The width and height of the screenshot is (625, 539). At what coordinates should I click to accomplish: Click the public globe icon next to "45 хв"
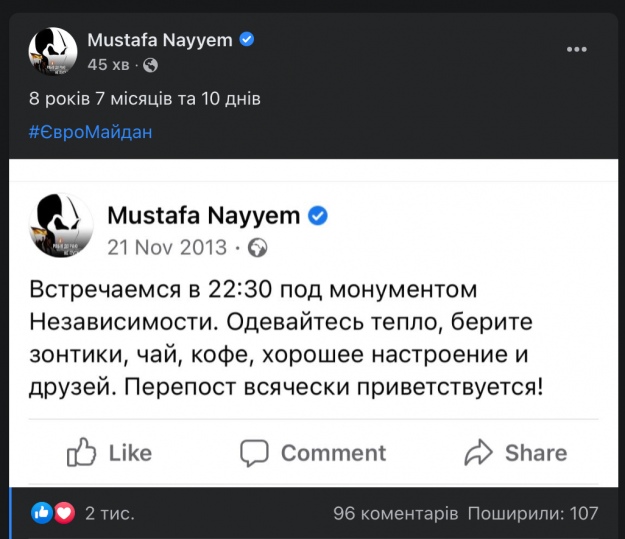pyautogui.click(x=151, y=65)
